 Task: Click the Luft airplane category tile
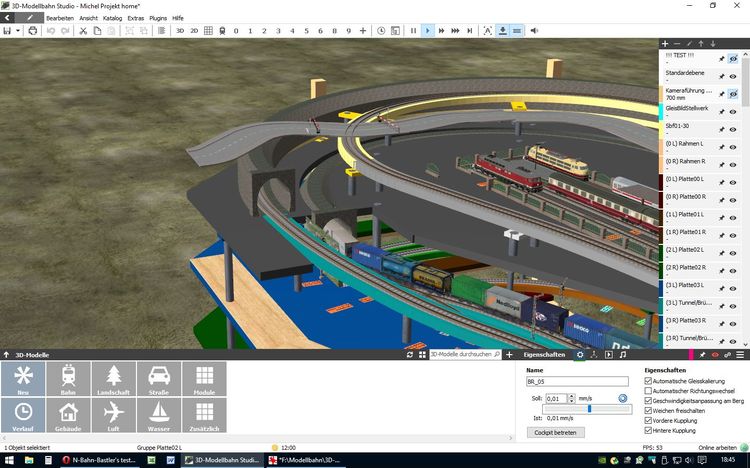[x=113, y=416]
